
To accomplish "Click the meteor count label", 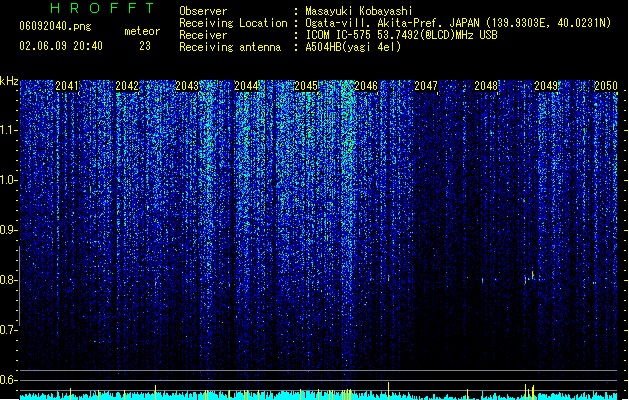I will 142,31.
